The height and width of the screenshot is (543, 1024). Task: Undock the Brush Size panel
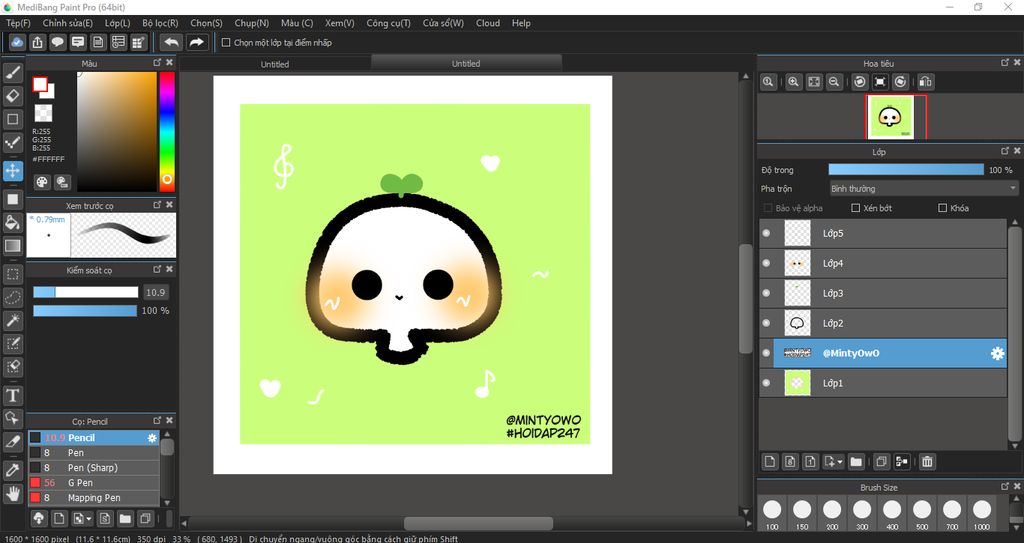[x=1005, y=487]
